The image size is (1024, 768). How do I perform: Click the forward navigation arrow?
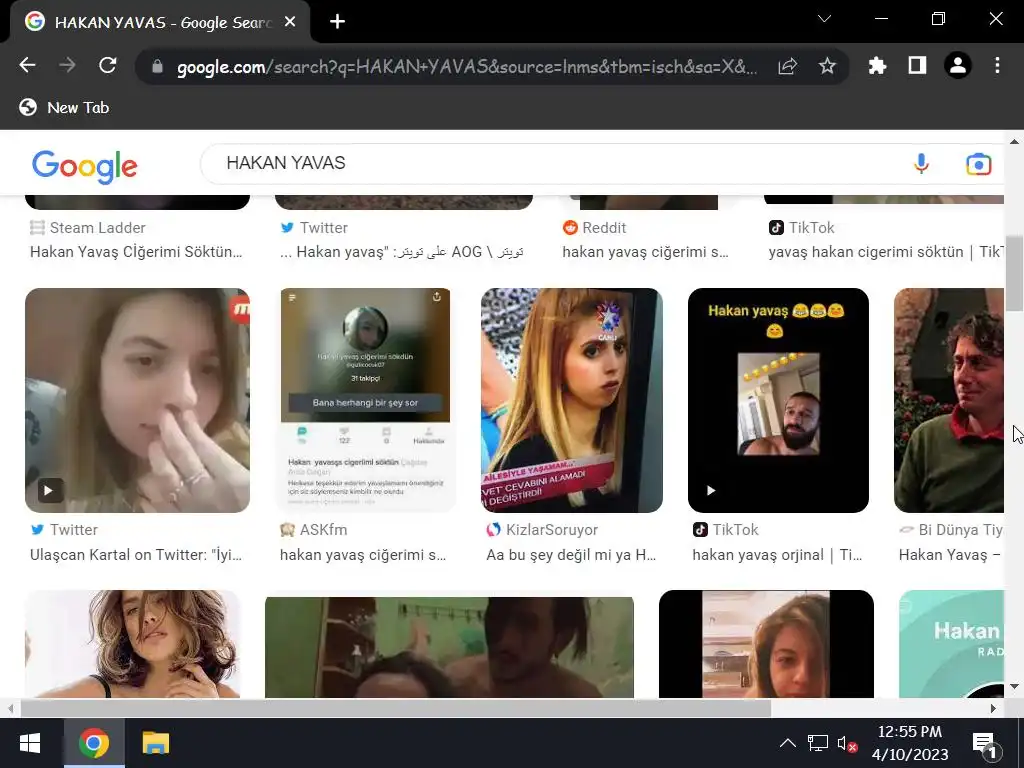[x=67, y=65]
